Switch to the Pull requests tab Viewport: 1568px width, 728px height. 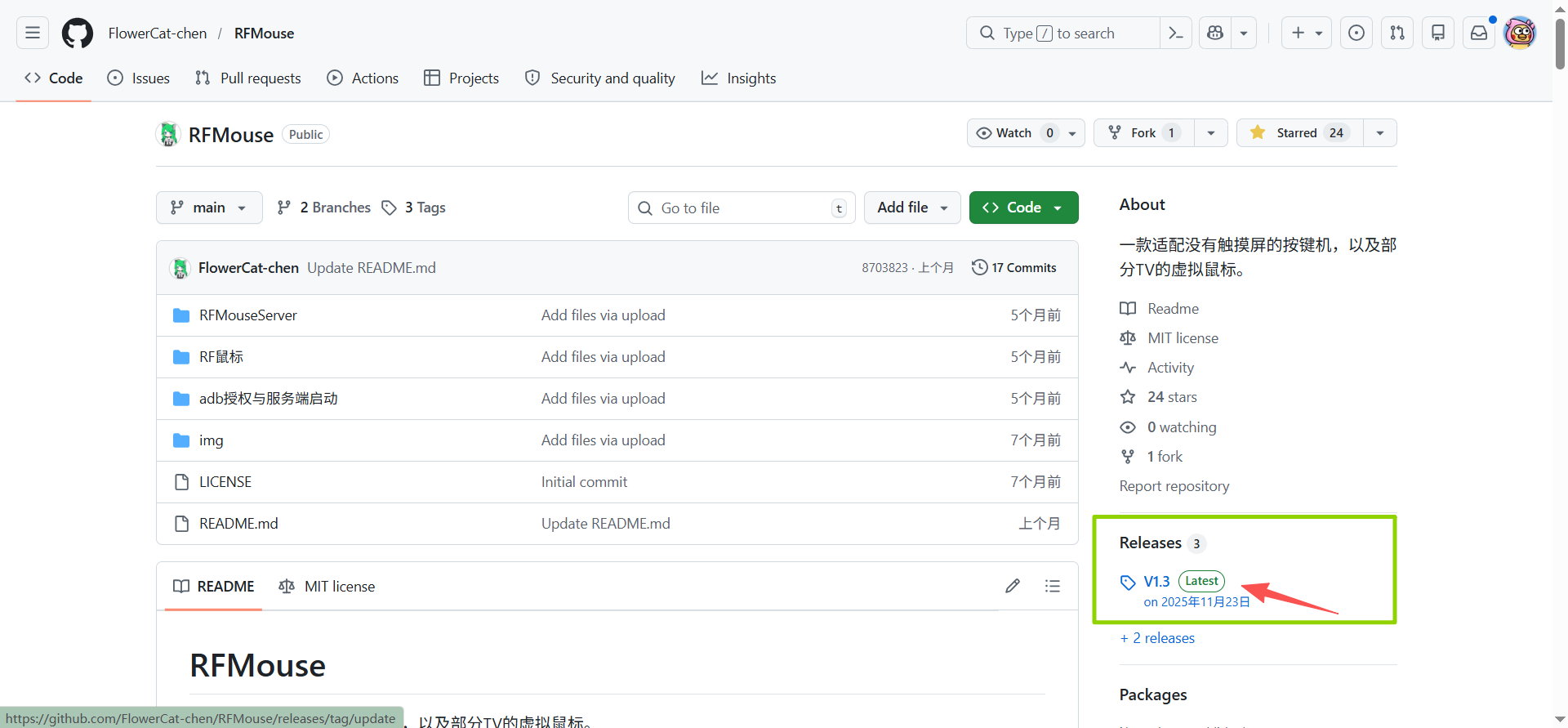(248, 78)
